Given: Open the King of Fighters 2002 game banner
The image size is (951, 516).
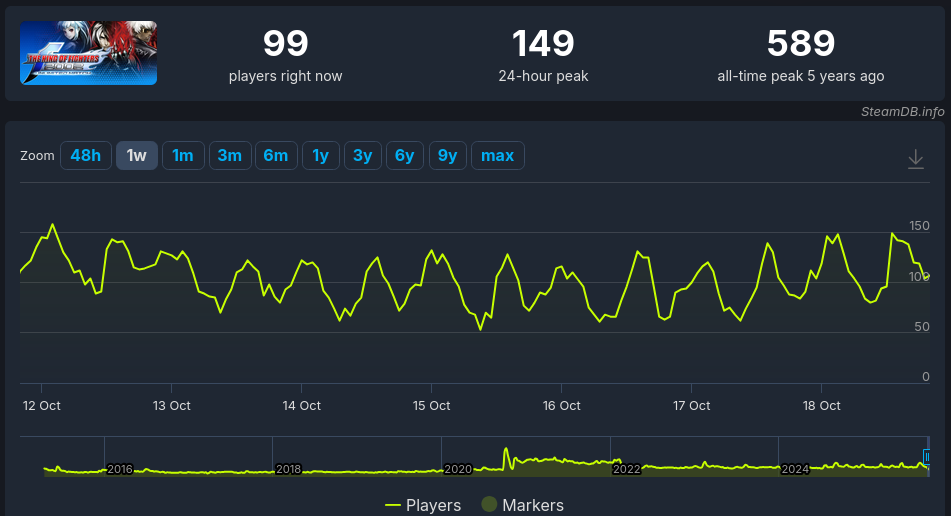Looking at the screenshot, I should (x=89, y=53).
